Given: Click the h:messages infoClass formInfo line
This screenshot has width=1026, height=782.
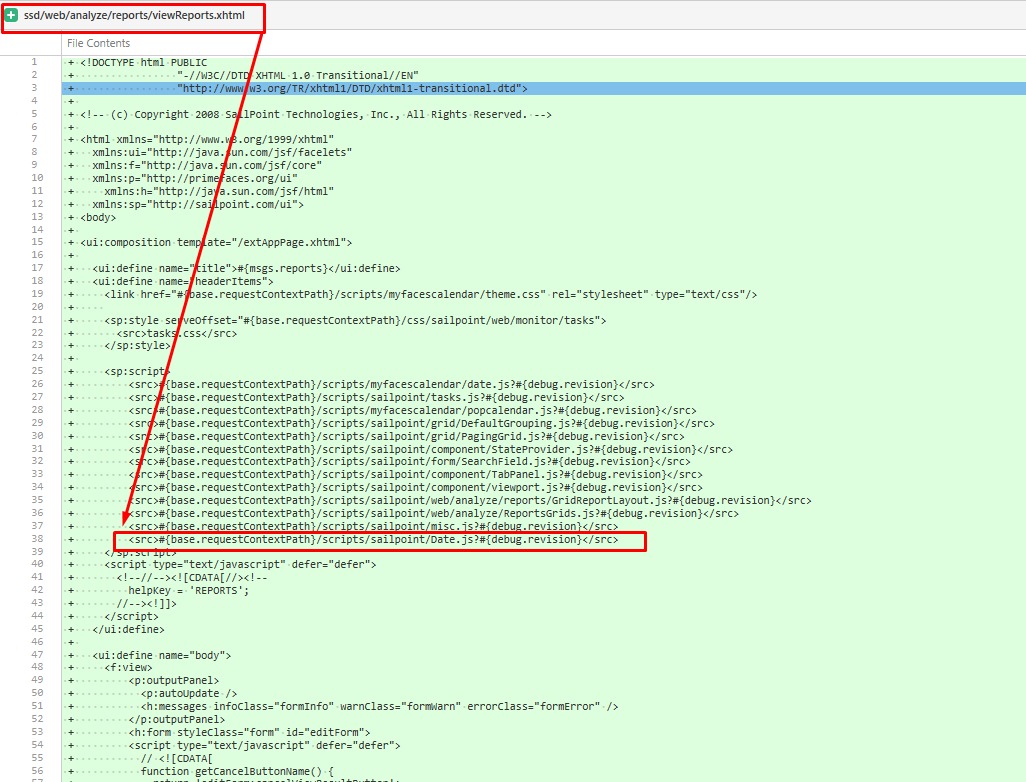Looking at the screenshot, I should click(379, 706).
